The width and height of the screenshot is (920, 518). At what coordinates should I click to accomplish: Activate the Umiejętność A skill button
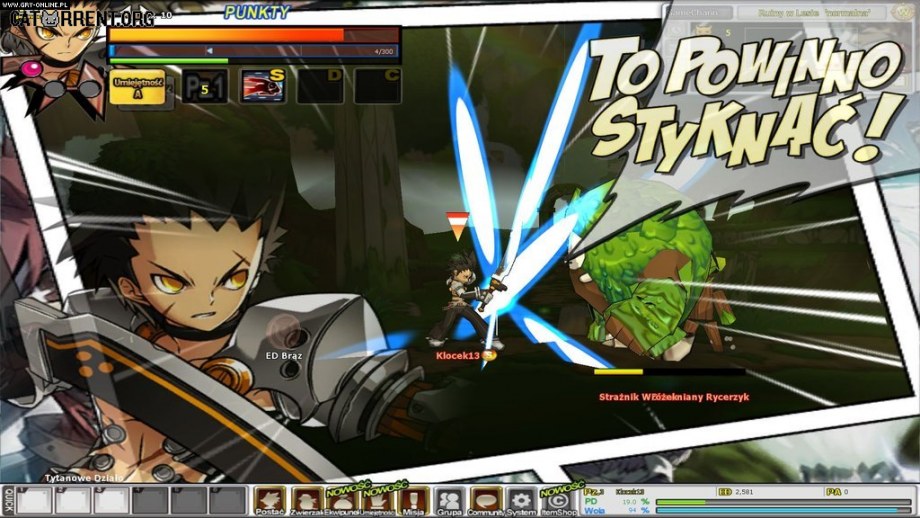click(x=137, y=87)
